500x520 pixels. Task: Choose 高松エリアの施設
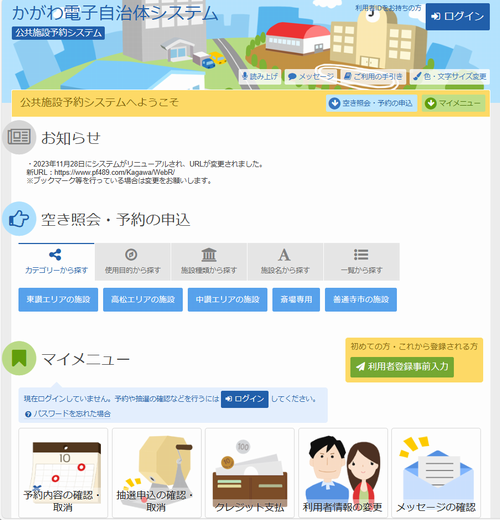143,300
